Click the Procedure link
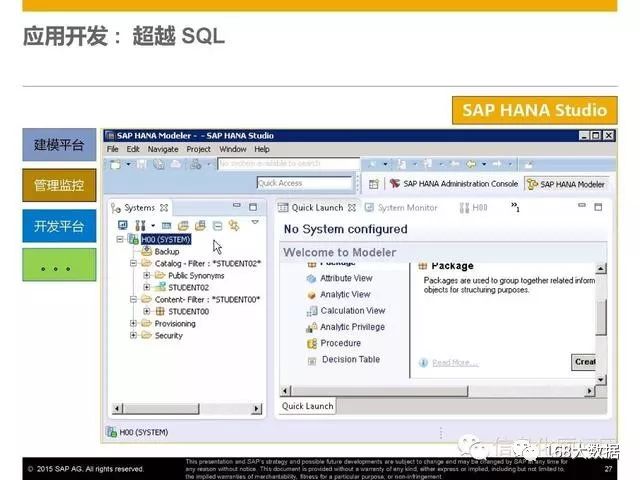This screenshot has height=480, width=640. click(340, 343)
